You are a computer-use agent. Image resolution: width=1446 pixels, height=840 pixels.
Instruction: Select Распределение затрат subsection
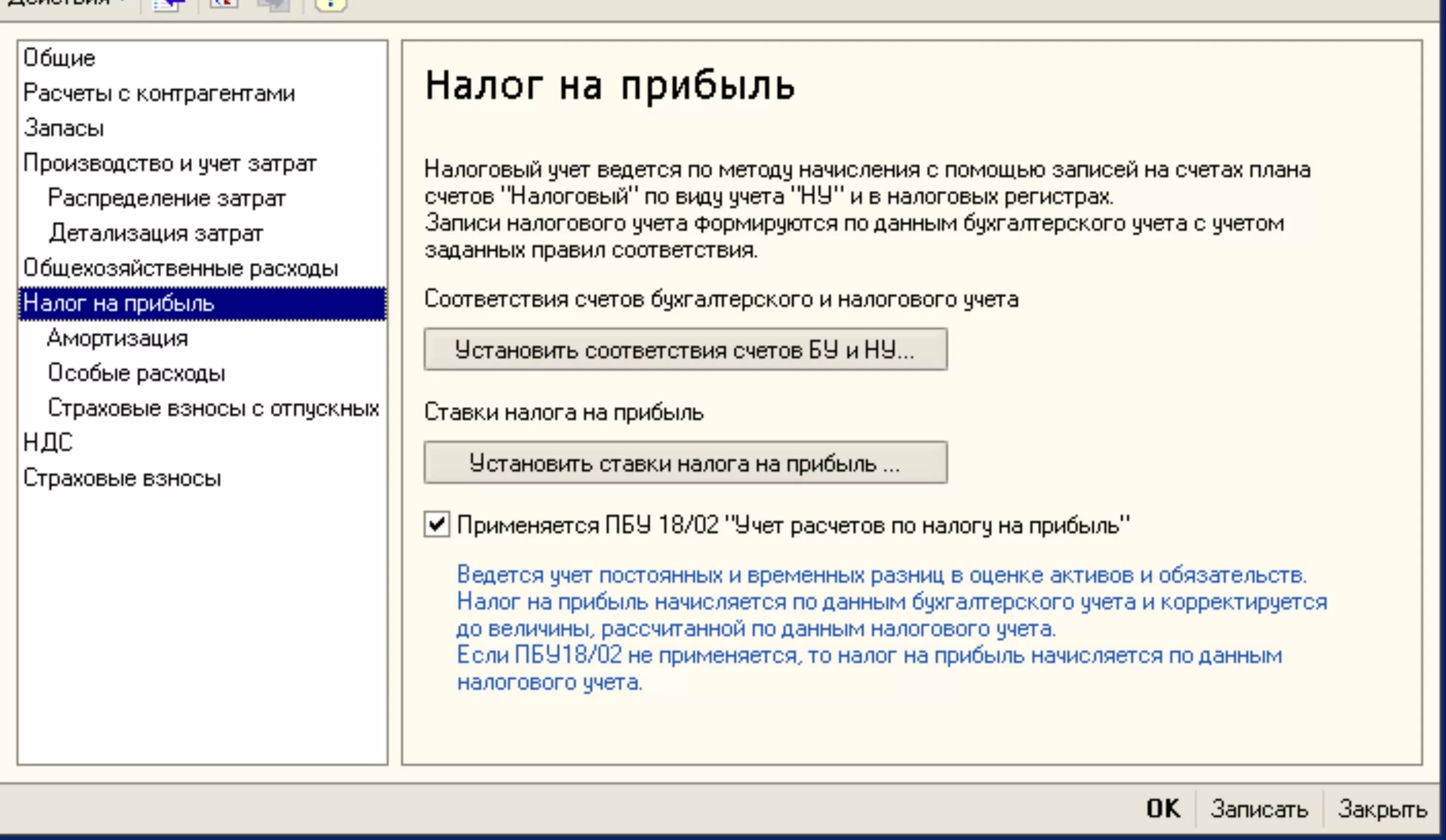click(x=166, y=198)
